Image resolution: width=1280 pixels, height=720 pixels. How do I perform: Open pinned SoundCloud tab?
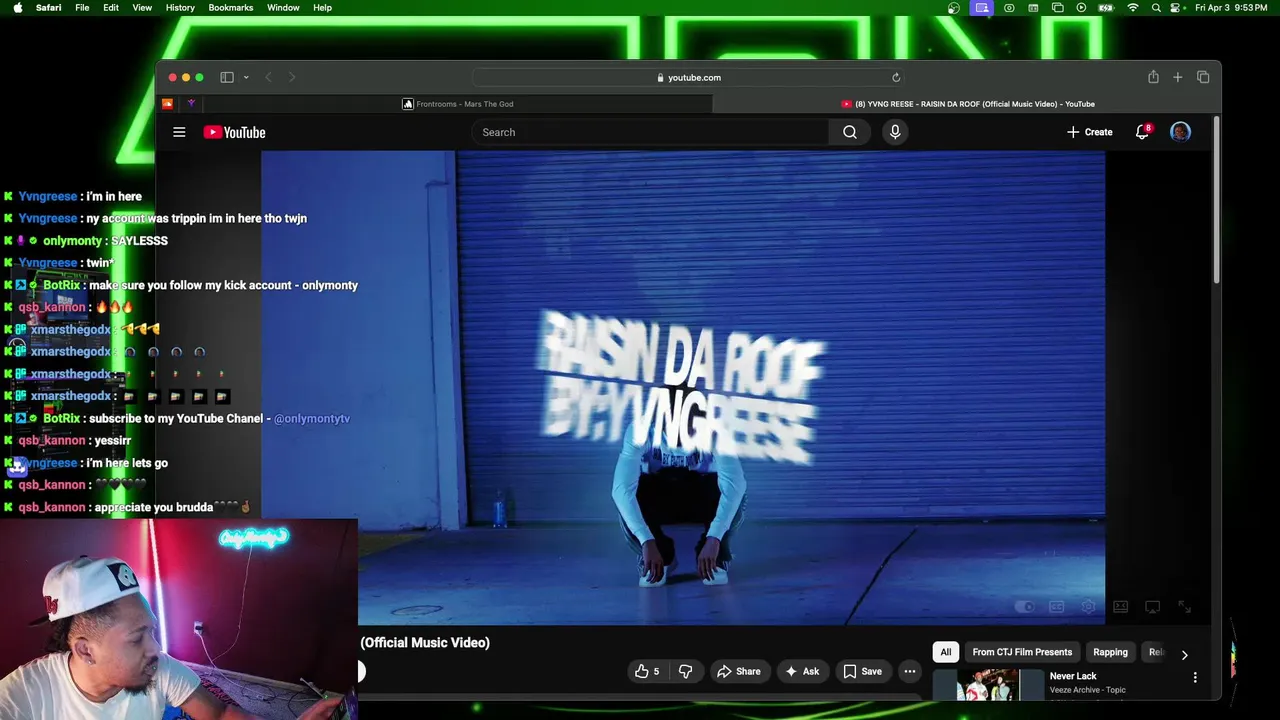pos(167,104)
